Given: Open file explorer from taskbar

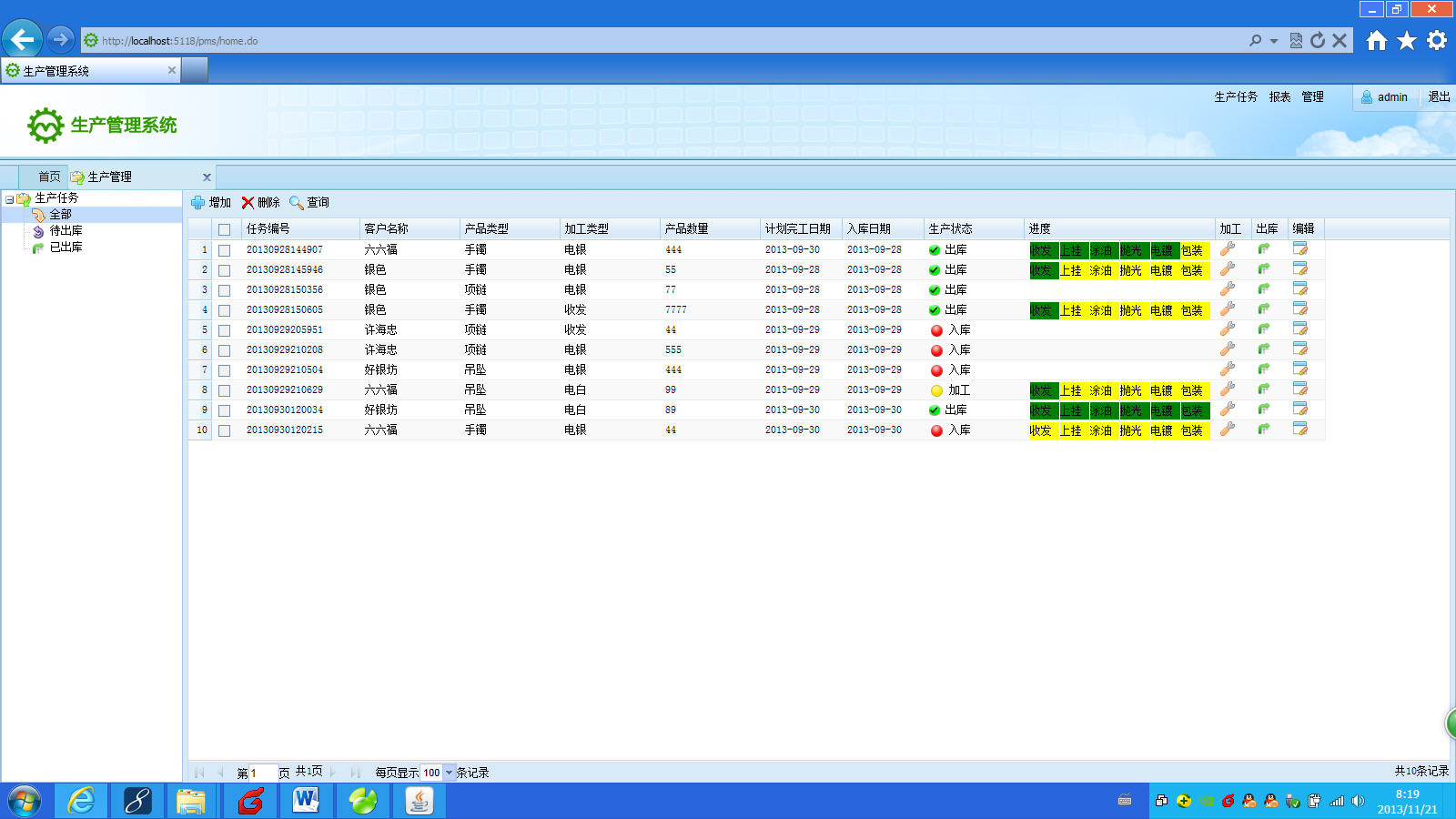Looking at the screenshot, I should (x=191, y=801).
